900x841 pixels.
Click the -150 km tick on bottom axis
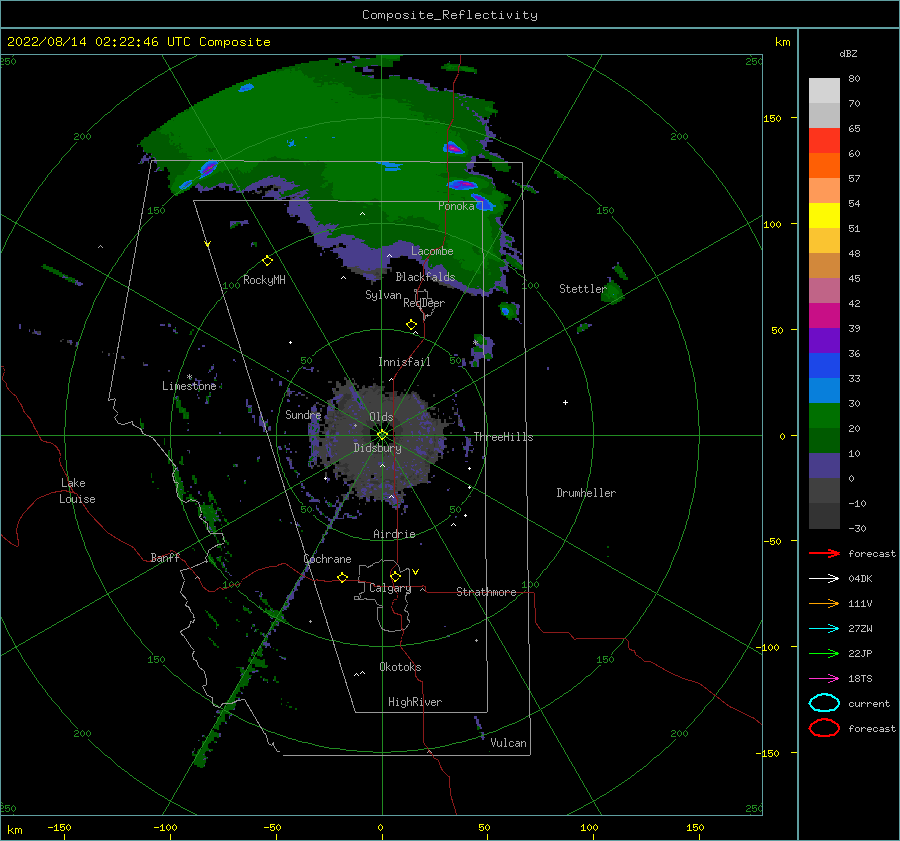(x=59, y=827)
